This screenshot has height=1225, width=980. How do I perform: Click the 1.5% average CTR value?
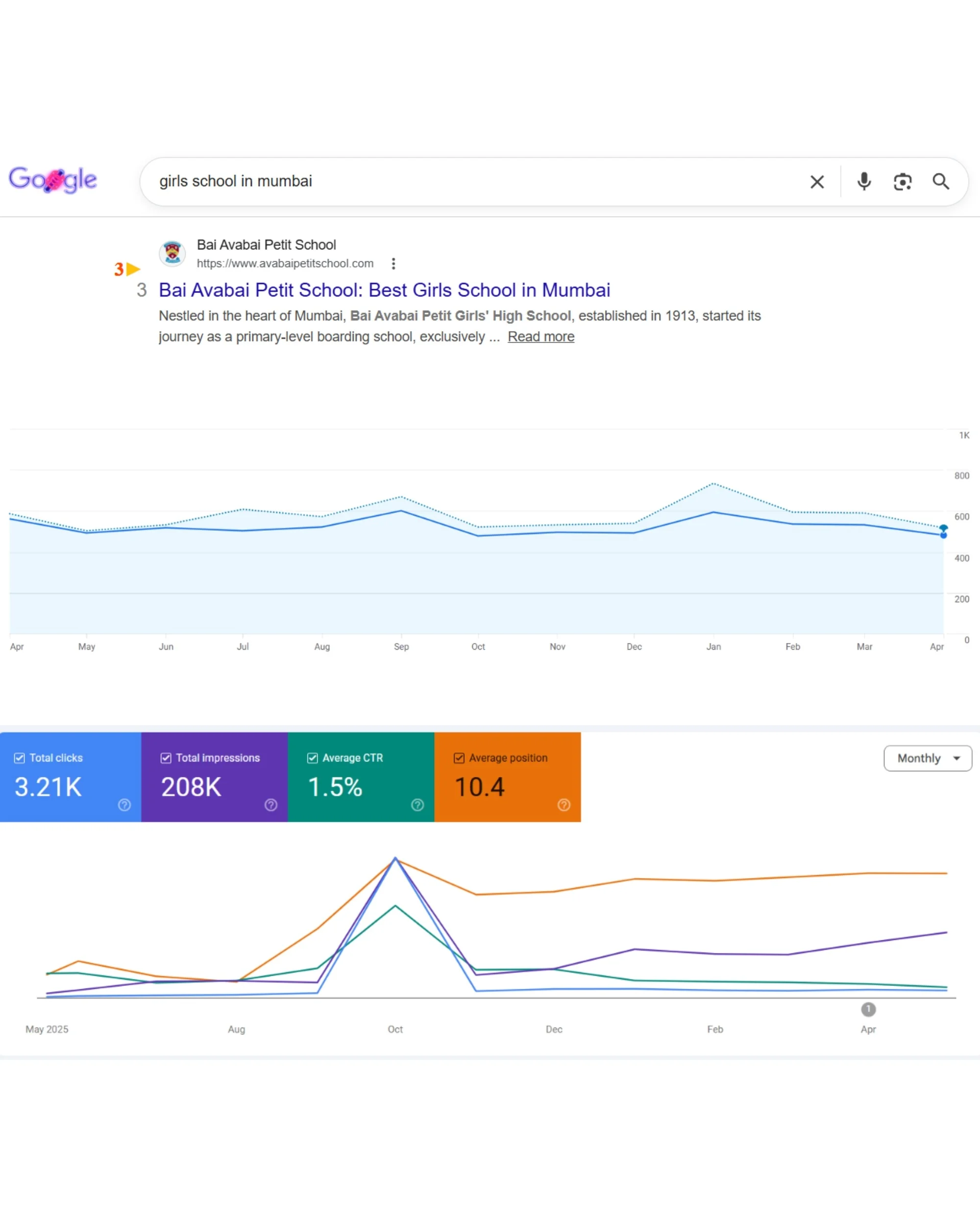[x=335, y=787]
